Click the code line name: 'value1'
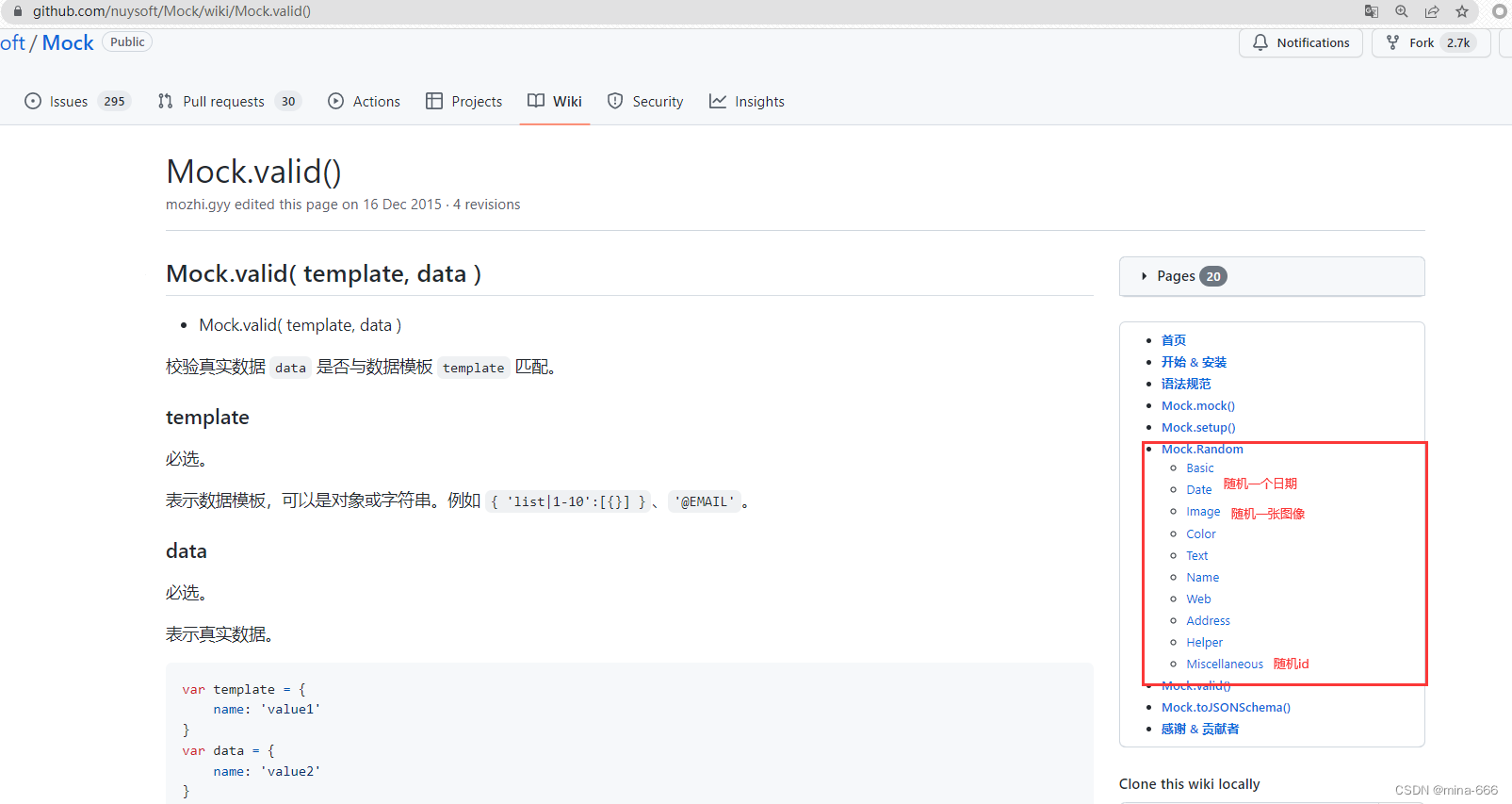Screen dimensions: 1512x804 (x=267, y=709)
